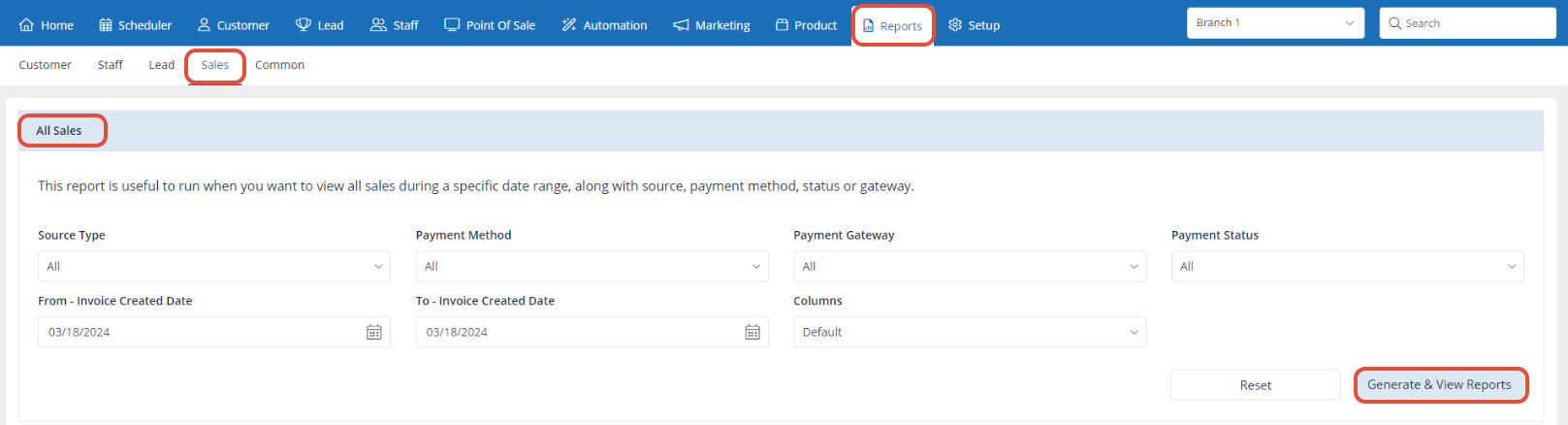
Task: Open calendar picker for From date
Action: tap(374, 332)
